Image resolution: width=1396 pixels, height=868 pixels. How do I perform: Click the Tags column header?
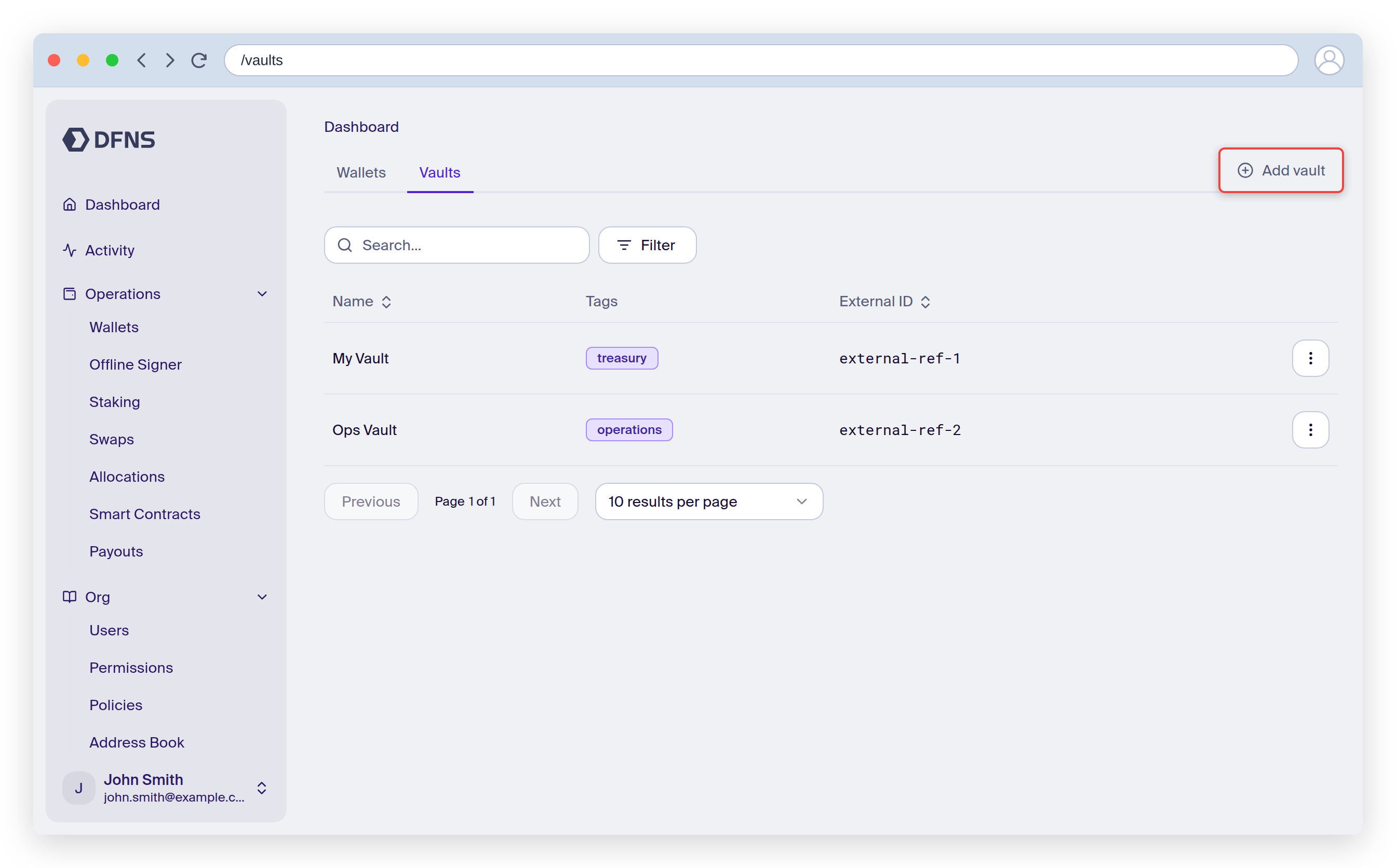pos(601,302)
